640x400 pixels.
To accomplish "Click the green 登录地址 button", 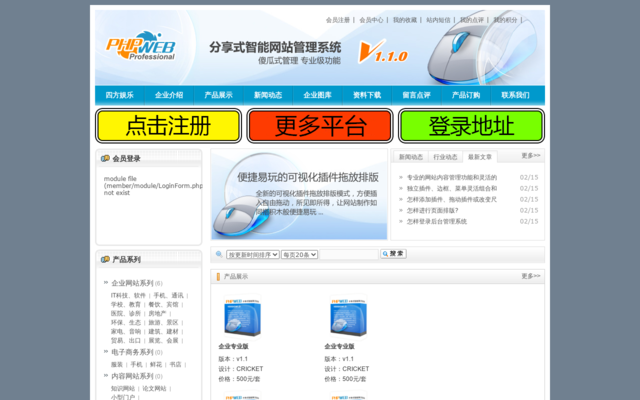I will click(471, 126).
